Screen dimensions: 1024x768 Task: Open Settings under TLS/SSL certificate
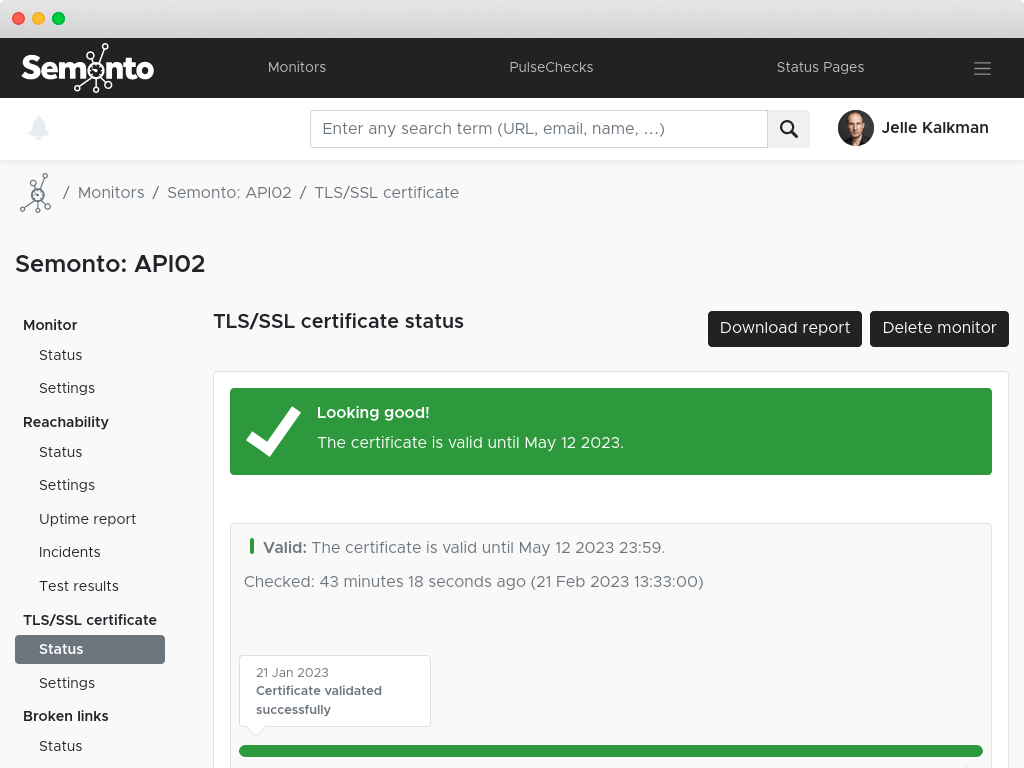pos(67,682)
